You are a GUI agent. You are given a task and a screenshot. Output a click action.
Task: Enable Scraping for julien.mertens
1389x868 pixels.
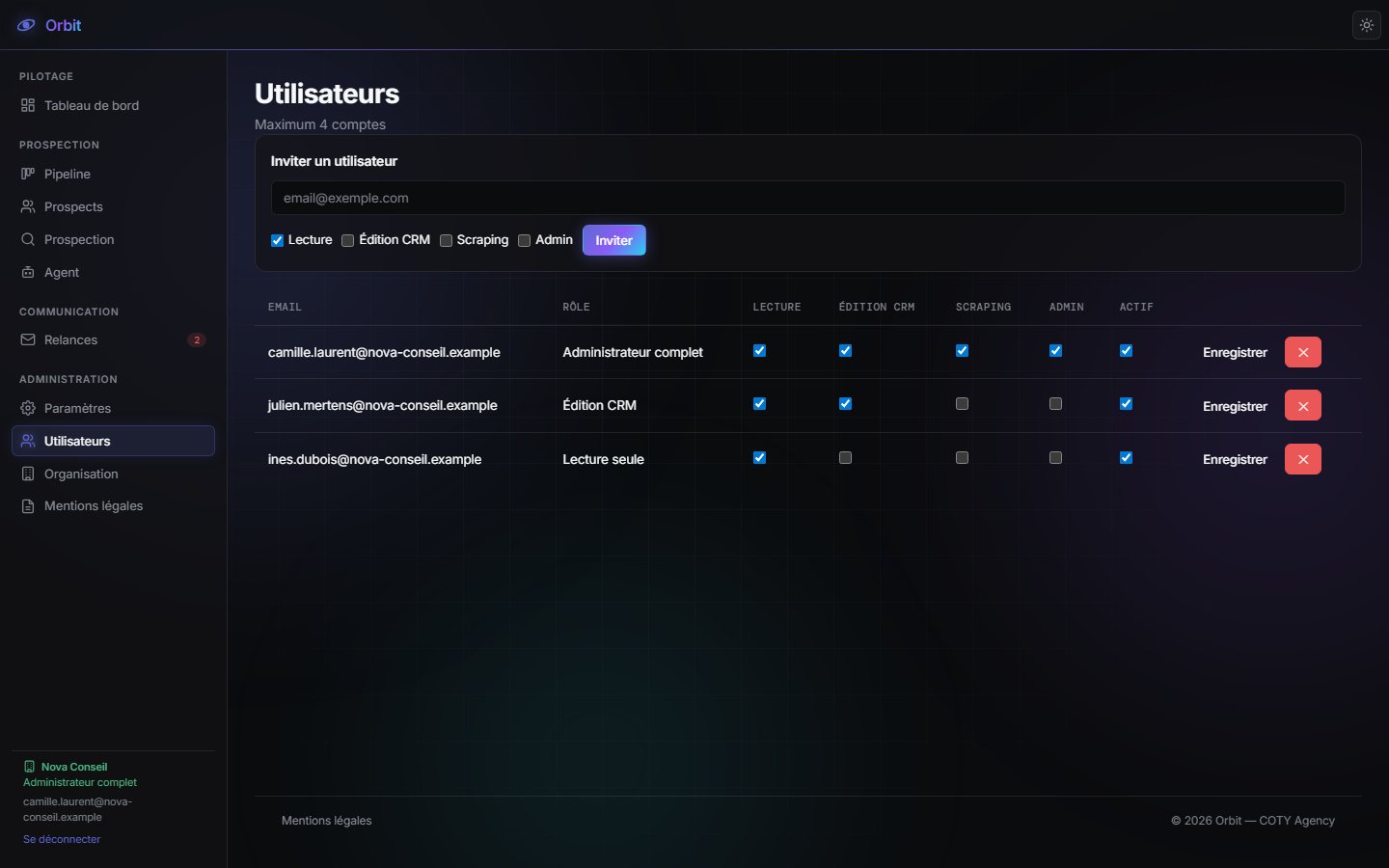click(962, 404)
